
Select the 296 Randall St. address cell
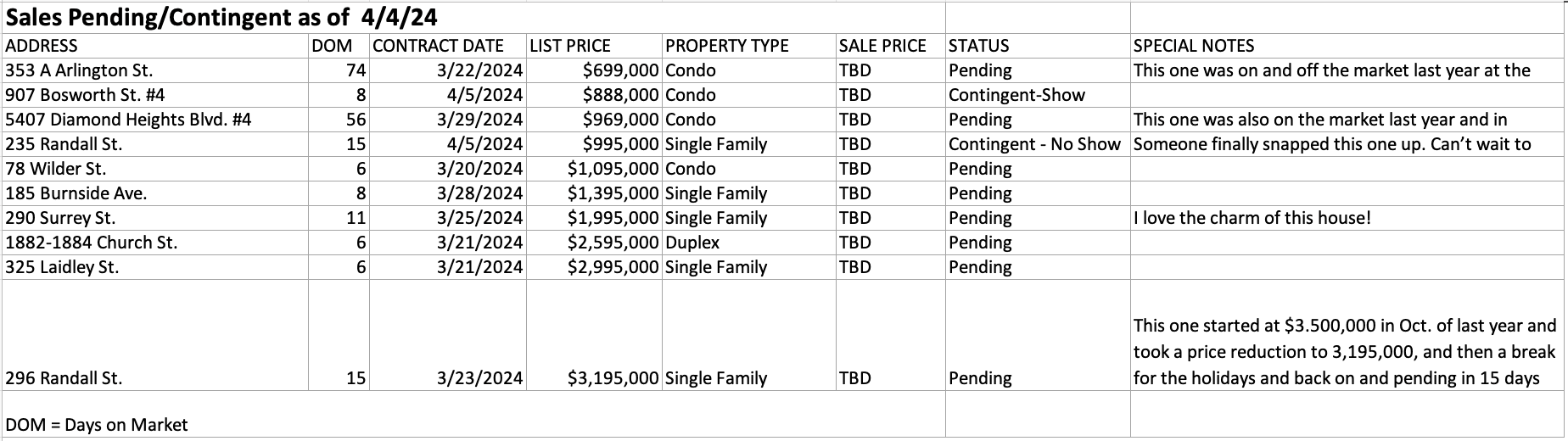coord(155,335)
